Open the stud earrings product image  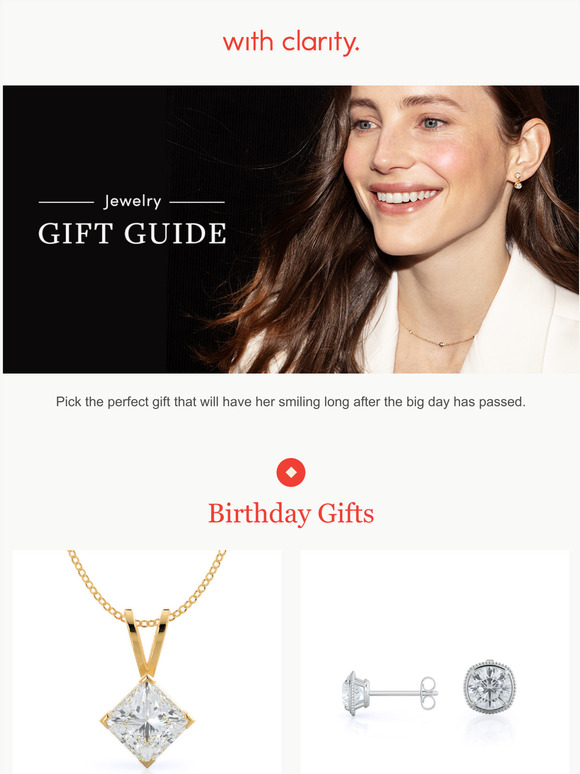(435, 662)
